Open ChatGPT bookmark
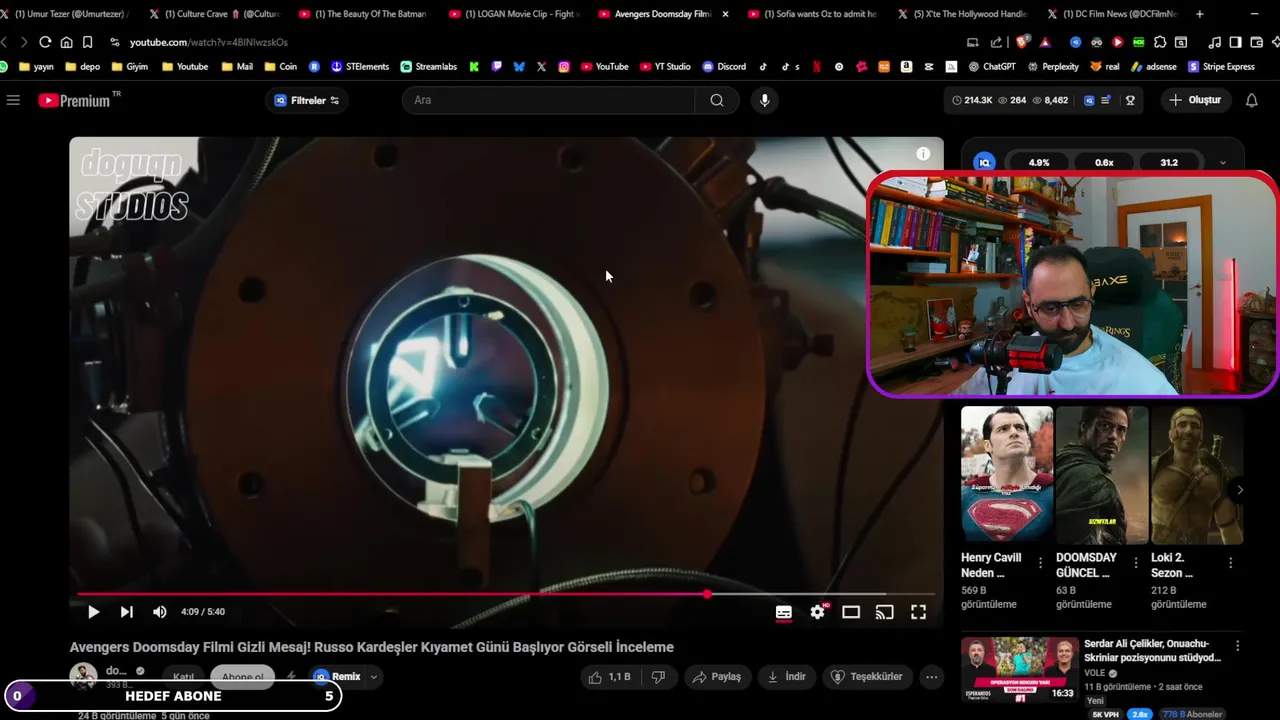 [x=993, y=67]
